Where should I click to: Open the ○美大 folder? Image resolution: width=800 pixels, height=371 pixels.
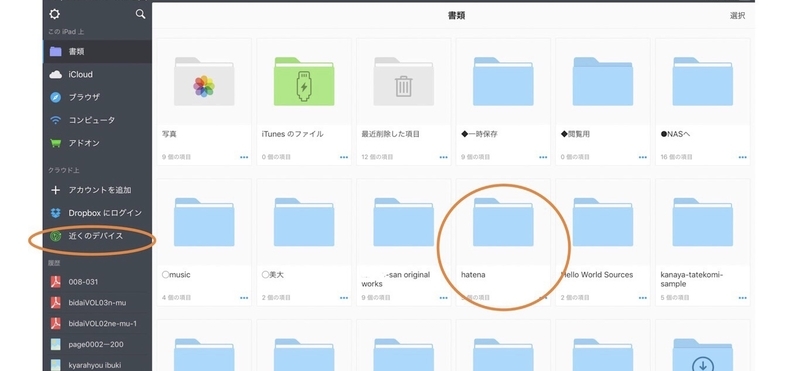pos(304,242)
